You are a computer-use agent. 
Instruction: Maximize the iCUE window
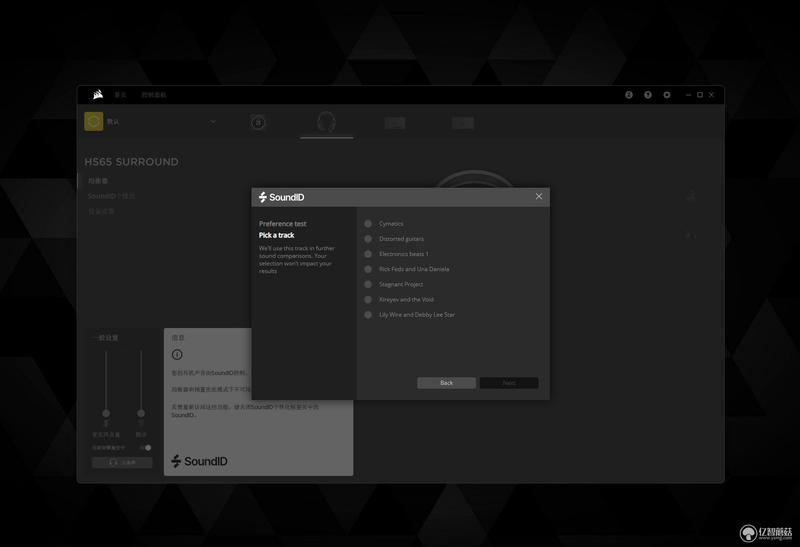point(700,95)
